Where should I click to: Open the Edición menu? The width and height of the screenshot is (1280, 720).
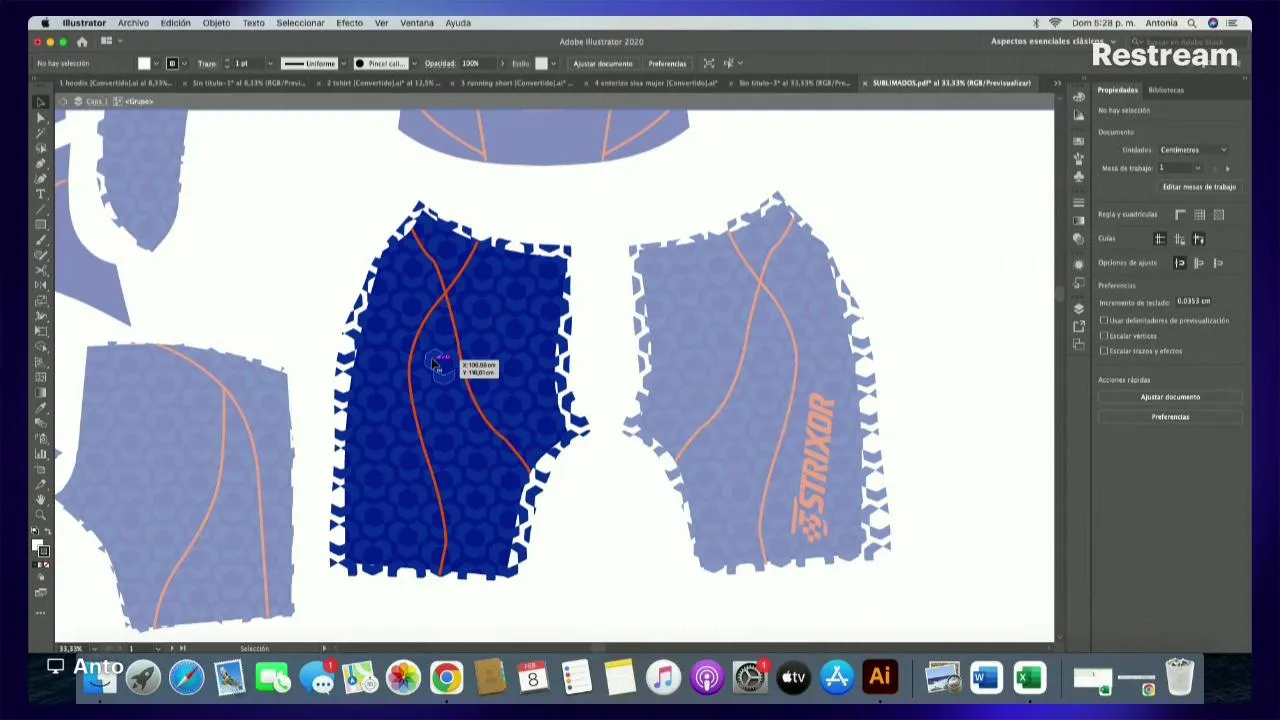click(x=175, y=22)
